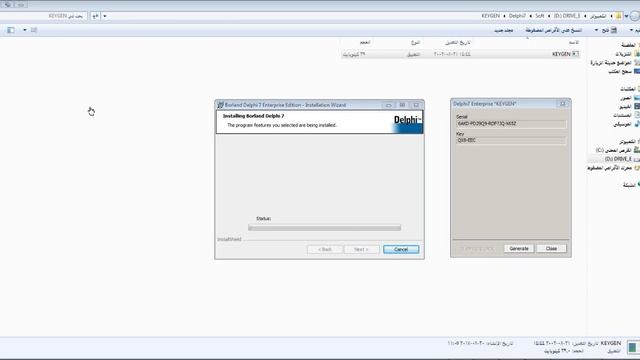Screen dimensions: 640x360
Task: Click the مجلد جديد (New folder) toolbar button
Action: tap(503, 30)
